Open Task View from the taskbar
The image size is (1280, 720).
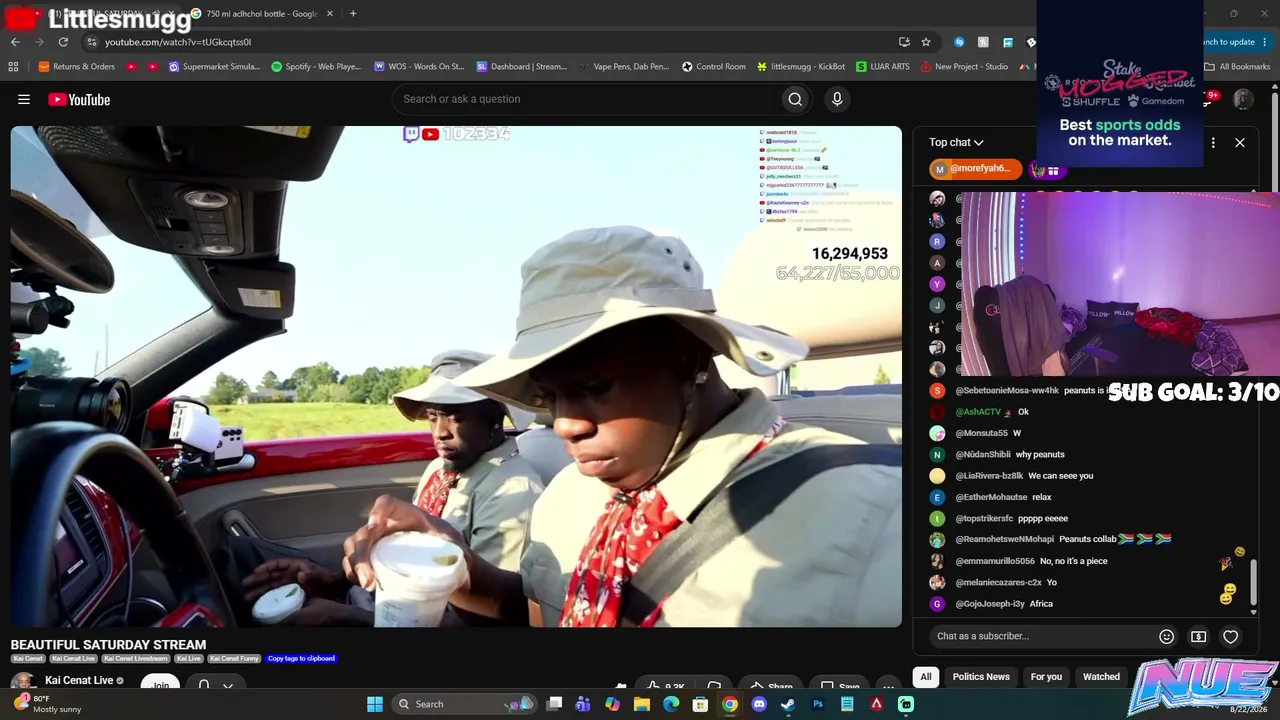click(554, 704)
